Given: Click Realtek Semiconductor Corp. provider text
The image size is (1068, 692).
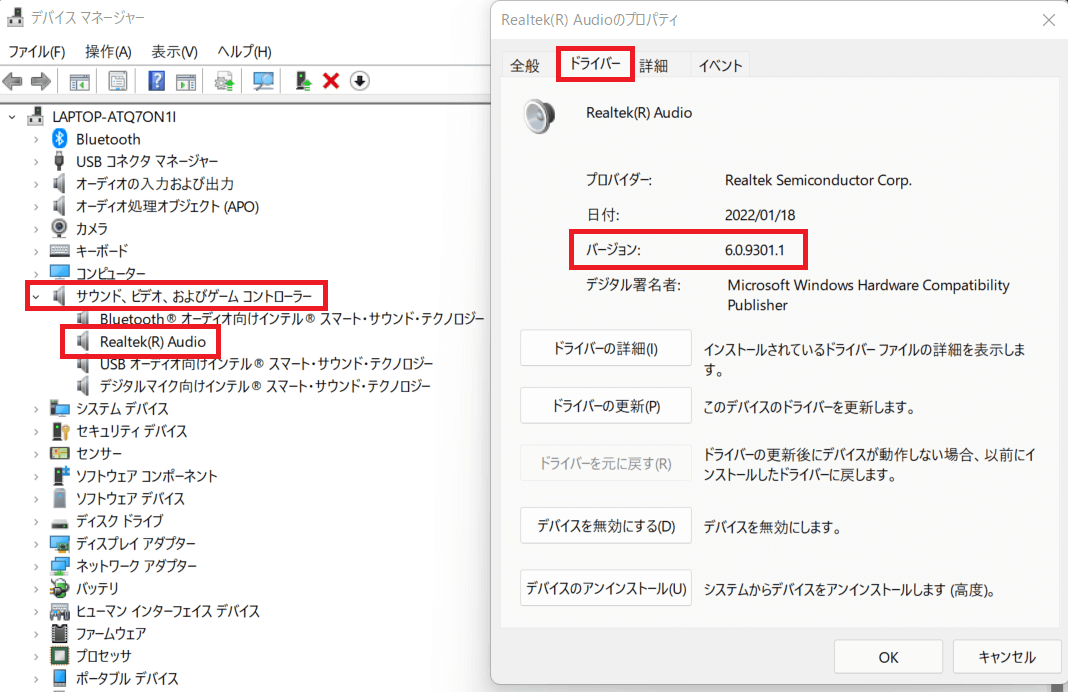Looking at the screenshot, I should tap(818, 180).
